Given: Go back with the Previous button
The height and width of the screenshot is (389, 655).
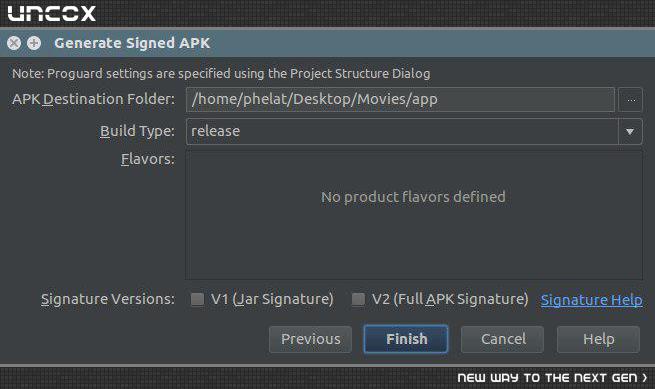Looking at the screenshot, I should tap(310, 339).
